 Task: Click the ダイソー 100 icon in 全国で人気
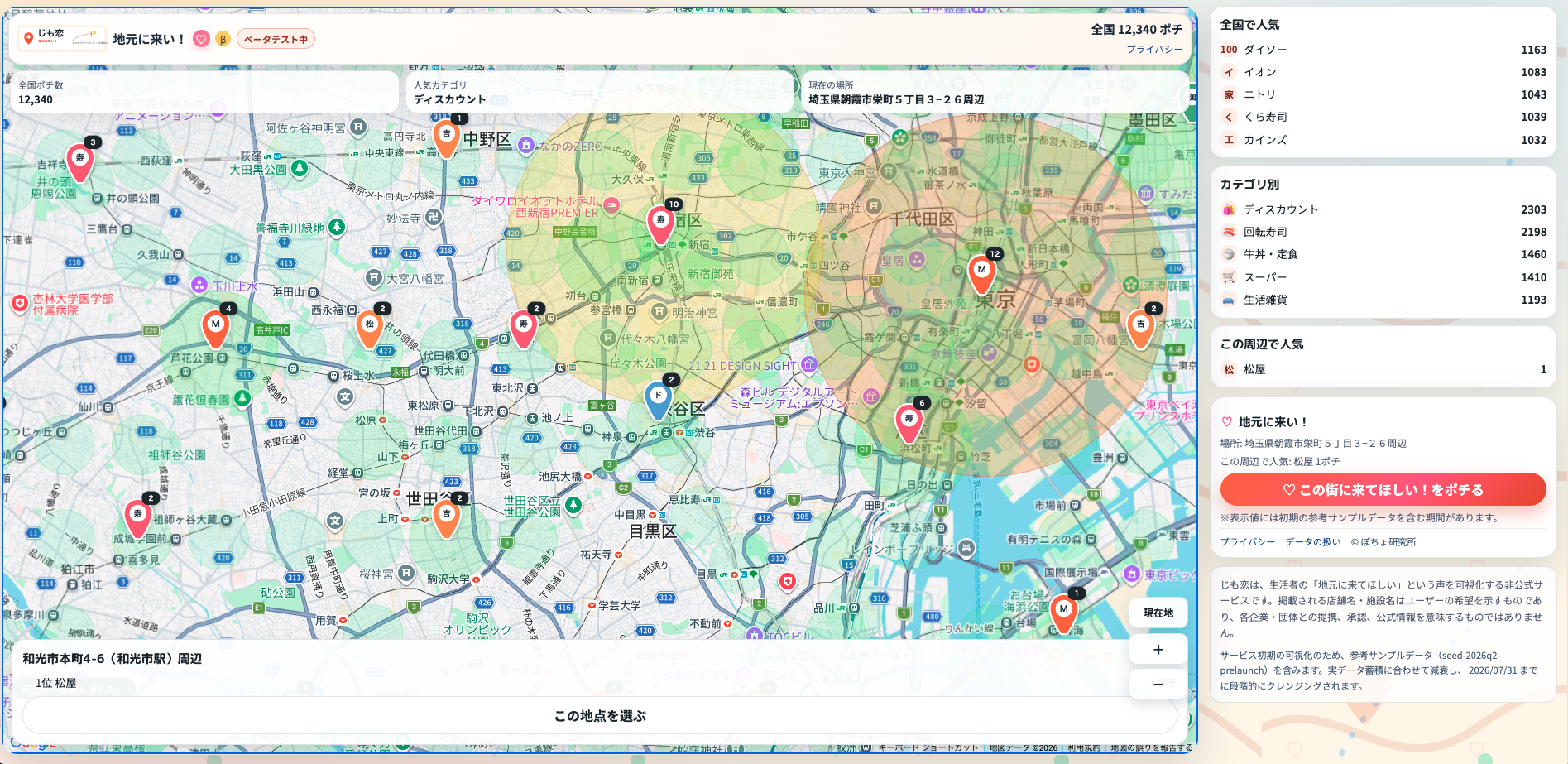[x=1229, y=50]
